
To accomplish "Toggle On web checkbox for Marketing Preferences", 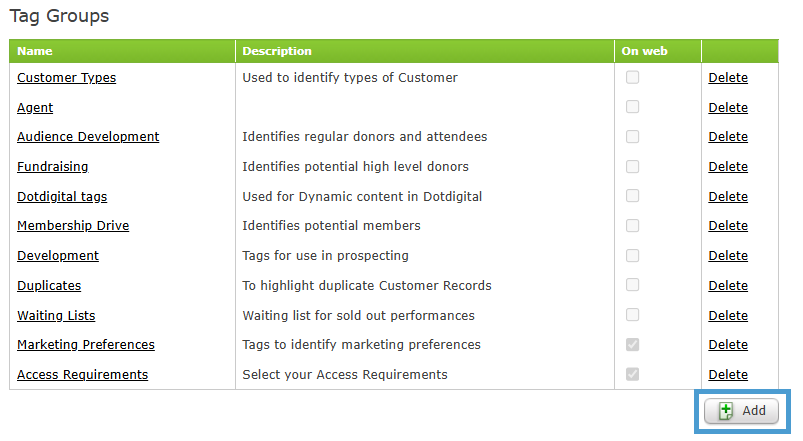I will (x=632, y=345).
